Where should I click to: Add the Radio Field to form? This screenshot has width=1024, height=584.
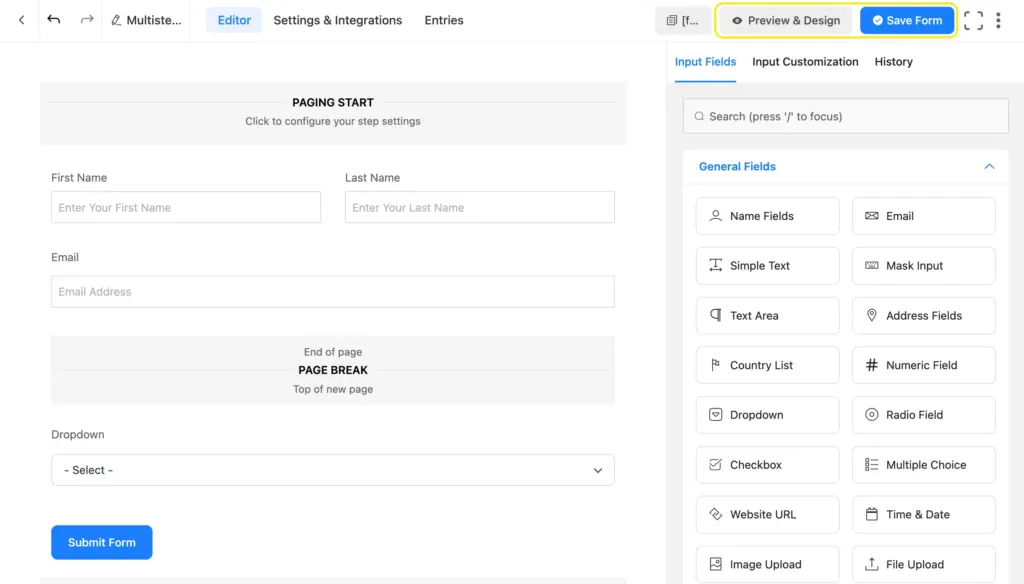click(923, 415)
